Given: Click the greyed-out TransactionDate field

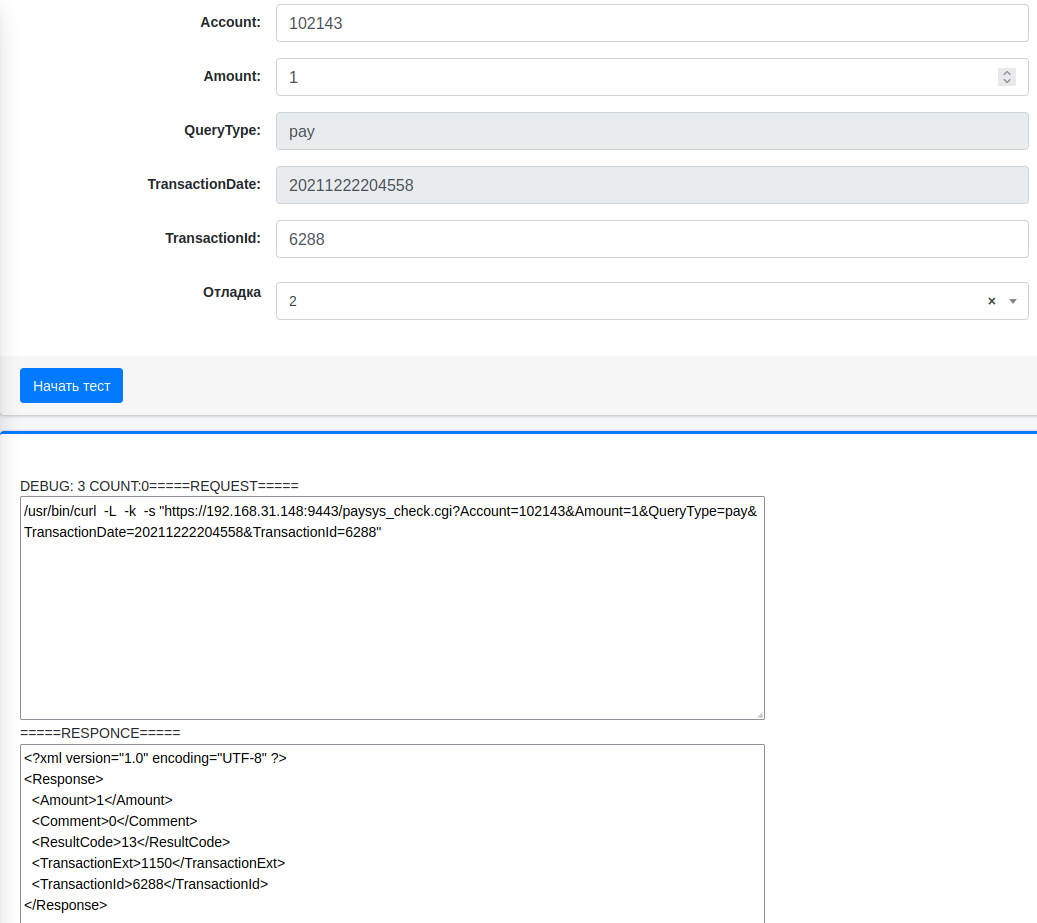Looking at the screenshot, I should pyautogui.click(x=652, y=185).
